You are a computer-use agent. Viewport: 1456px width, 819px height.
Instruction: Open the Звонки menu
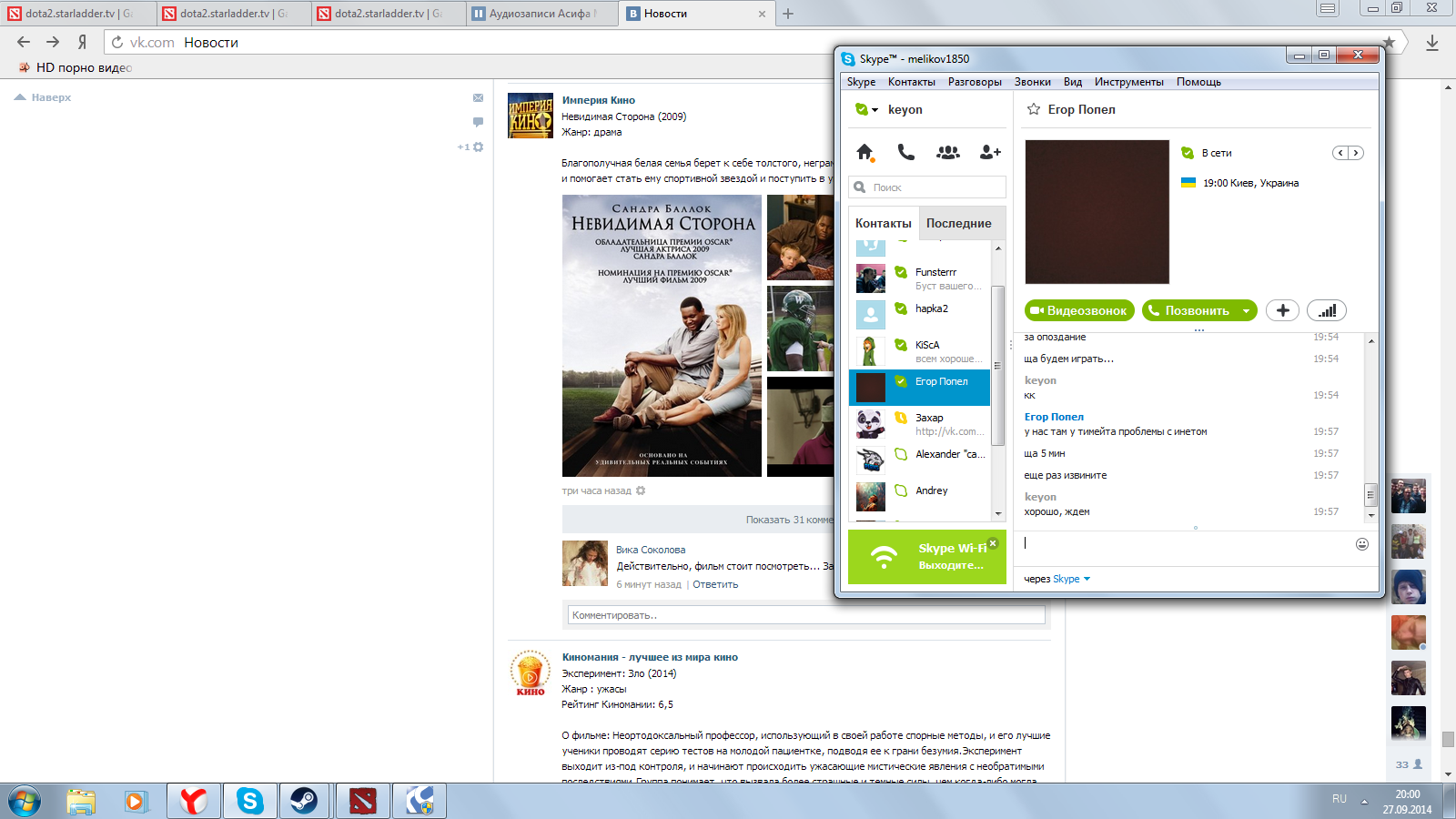point(1033,82)
